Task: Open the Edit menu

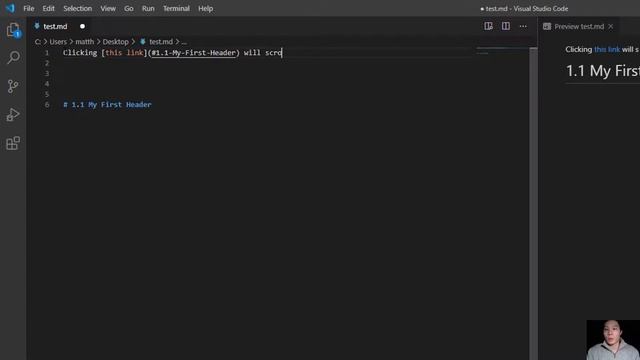Action: pyautogui.click(x=48, y=8)
